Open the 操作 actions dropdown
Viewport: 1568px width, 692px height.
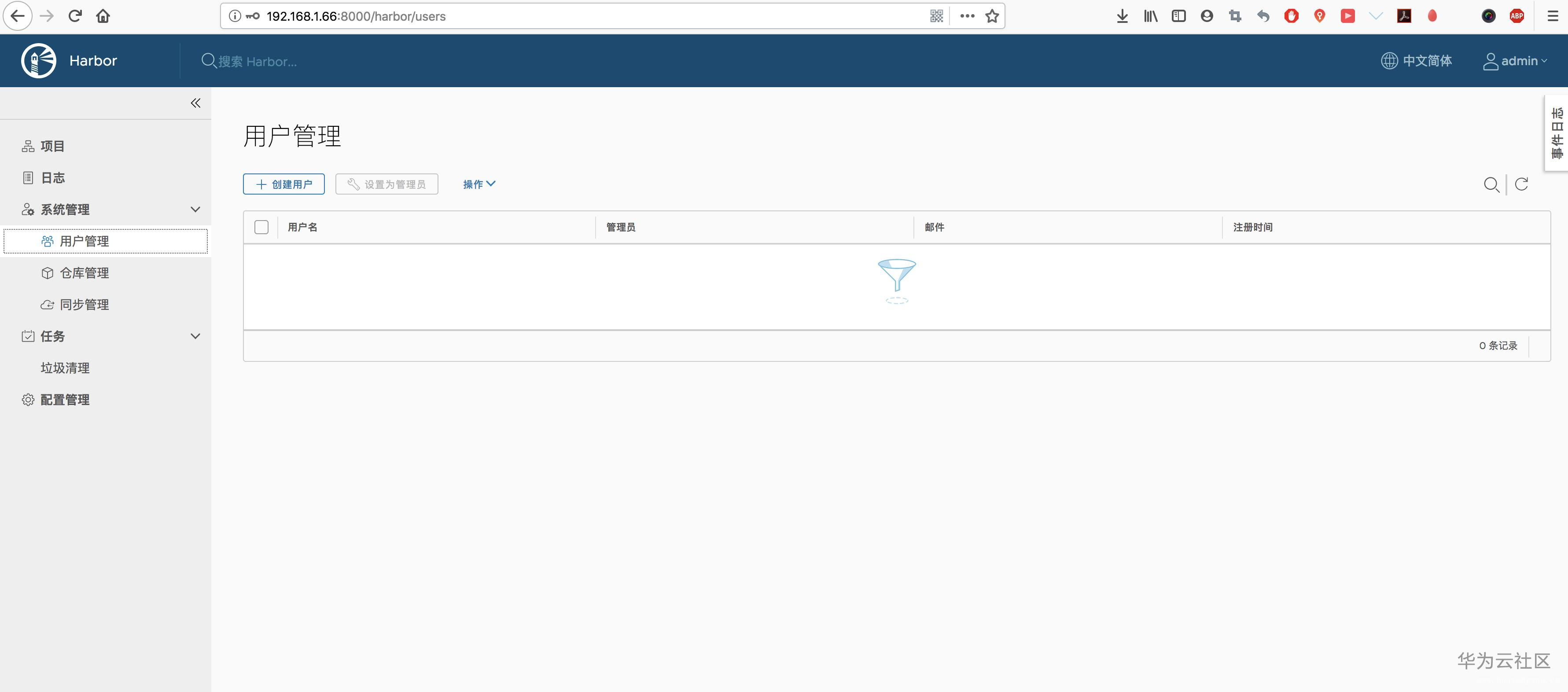479,184
